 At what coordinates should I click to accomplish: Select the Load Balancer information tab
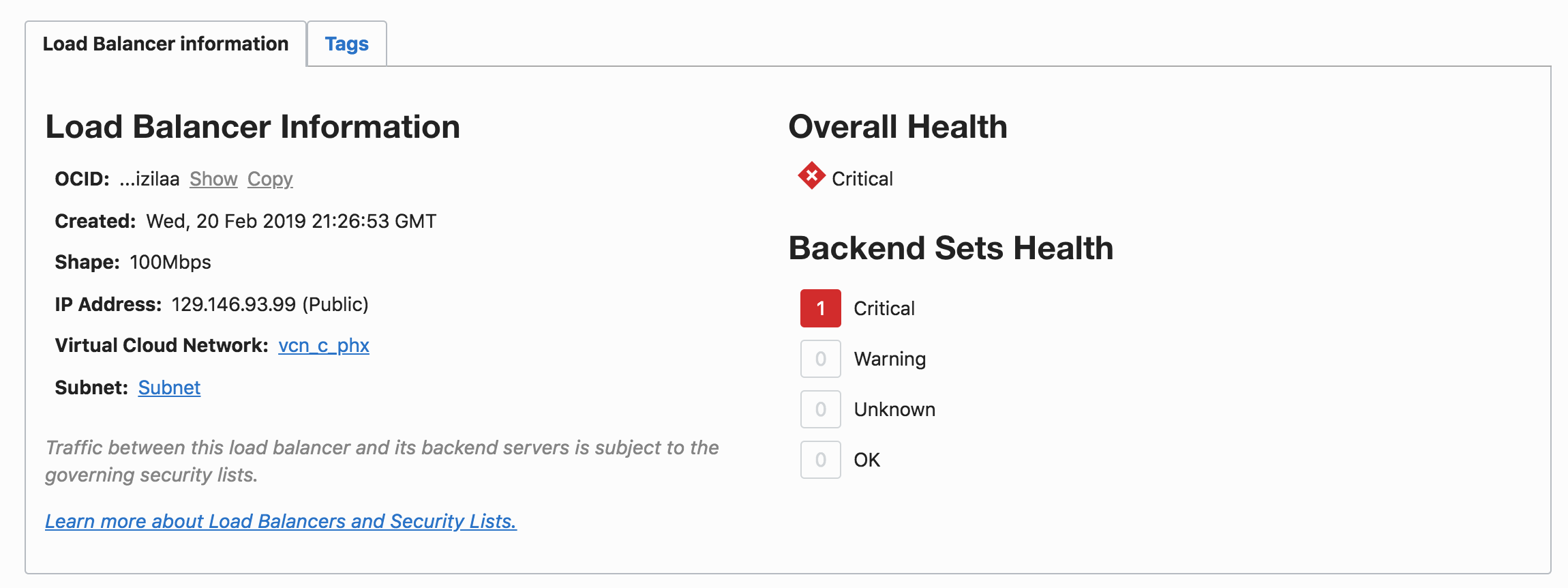coord(166,44)
